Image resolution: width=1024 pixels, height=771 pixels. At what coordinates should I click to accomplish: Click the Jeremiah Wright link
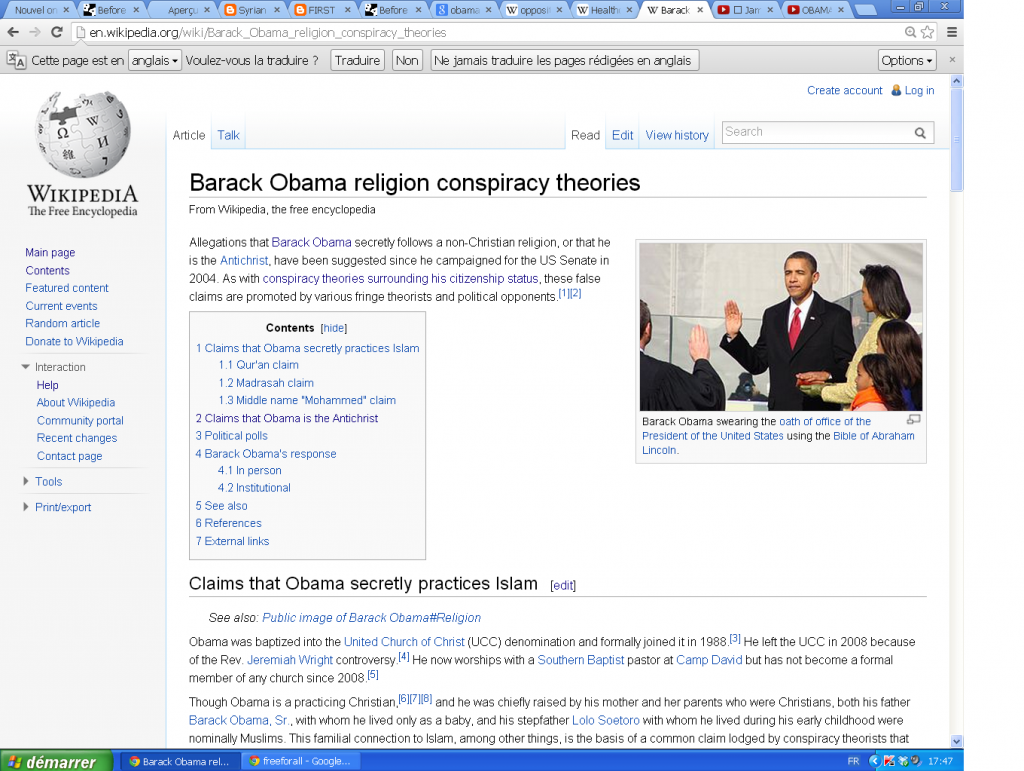[x=290, y=660]
